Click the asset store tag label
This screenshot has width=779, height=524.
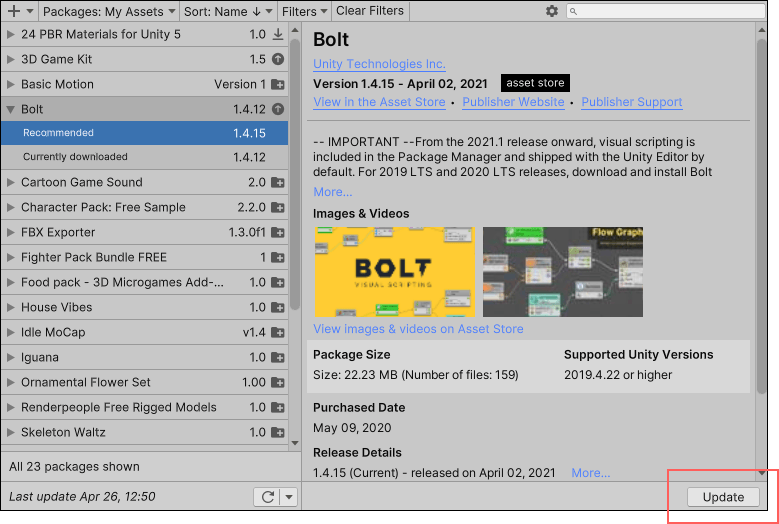[x=535, y=83]
